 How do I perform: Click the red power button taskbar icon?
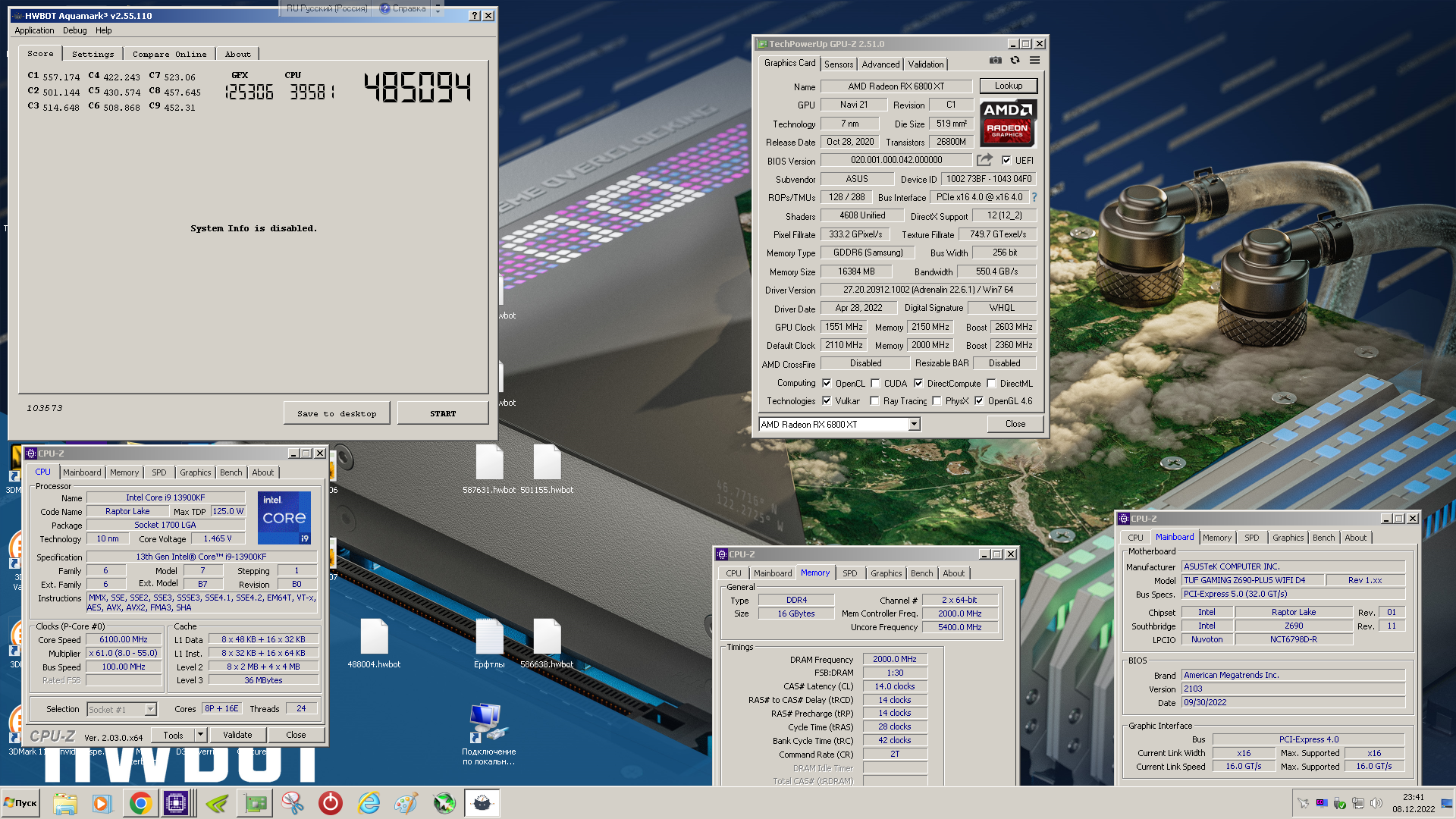pyautogui.click(x=331, y=803)
